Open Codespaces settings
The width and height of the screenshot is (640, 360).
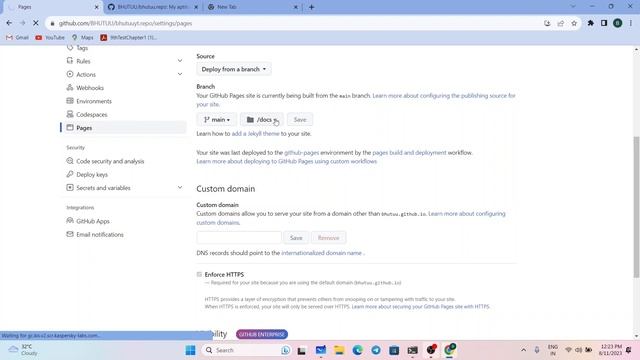[91, 115]
